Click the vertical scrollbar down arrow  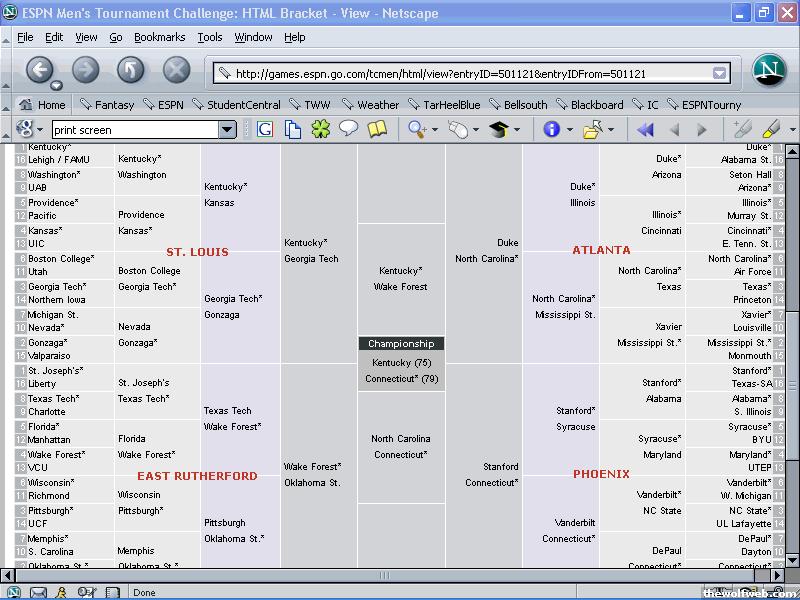point(792,559)
